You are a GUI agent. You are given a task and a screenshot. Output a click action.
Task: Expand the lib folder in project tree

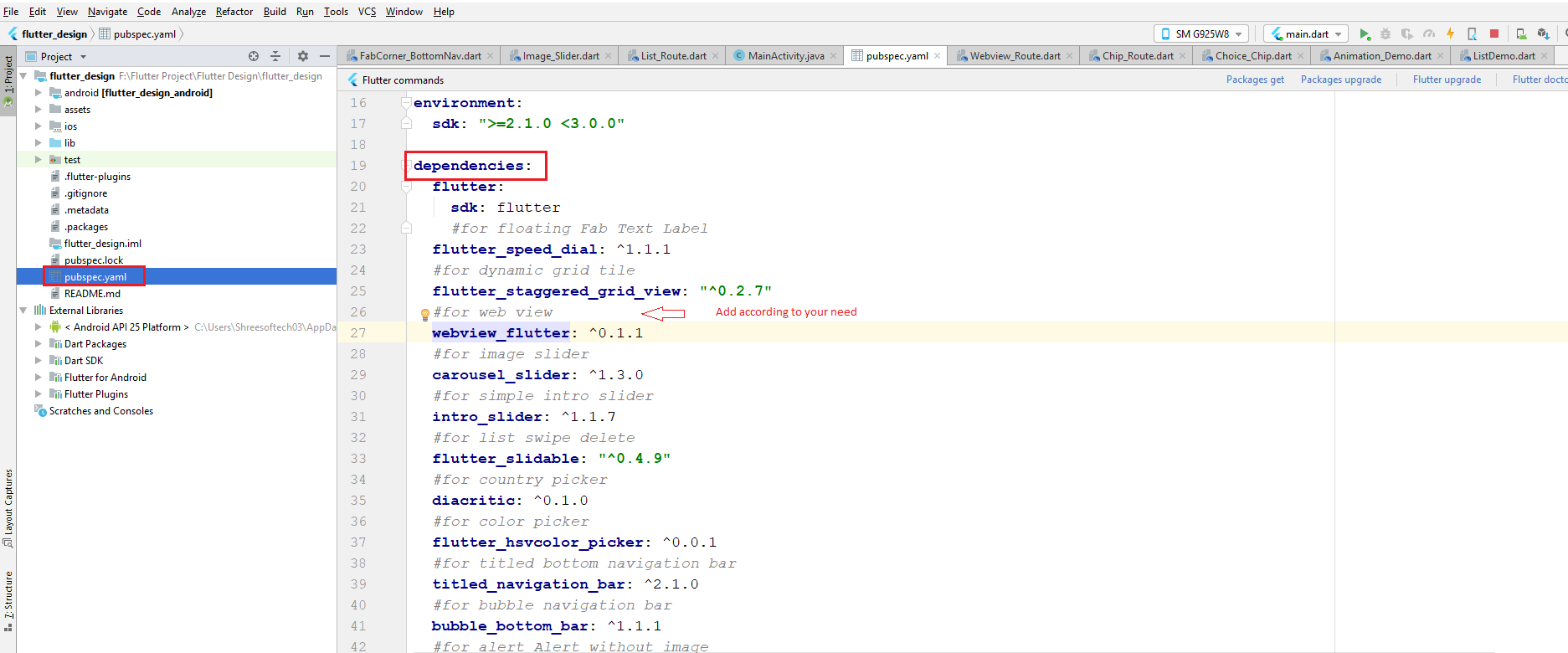click(39, 143)
